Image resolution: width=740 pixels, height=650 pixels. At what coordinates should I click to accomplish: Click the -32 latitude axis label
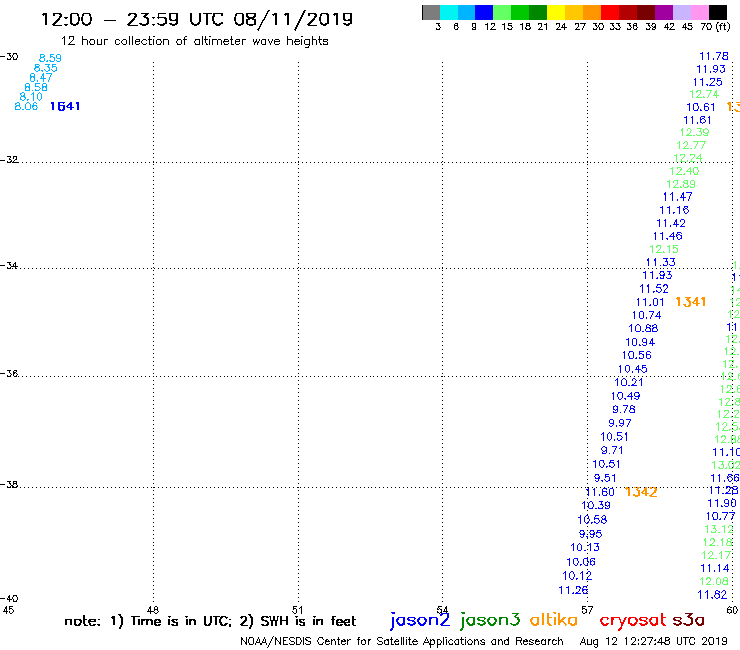coord(9,160)
